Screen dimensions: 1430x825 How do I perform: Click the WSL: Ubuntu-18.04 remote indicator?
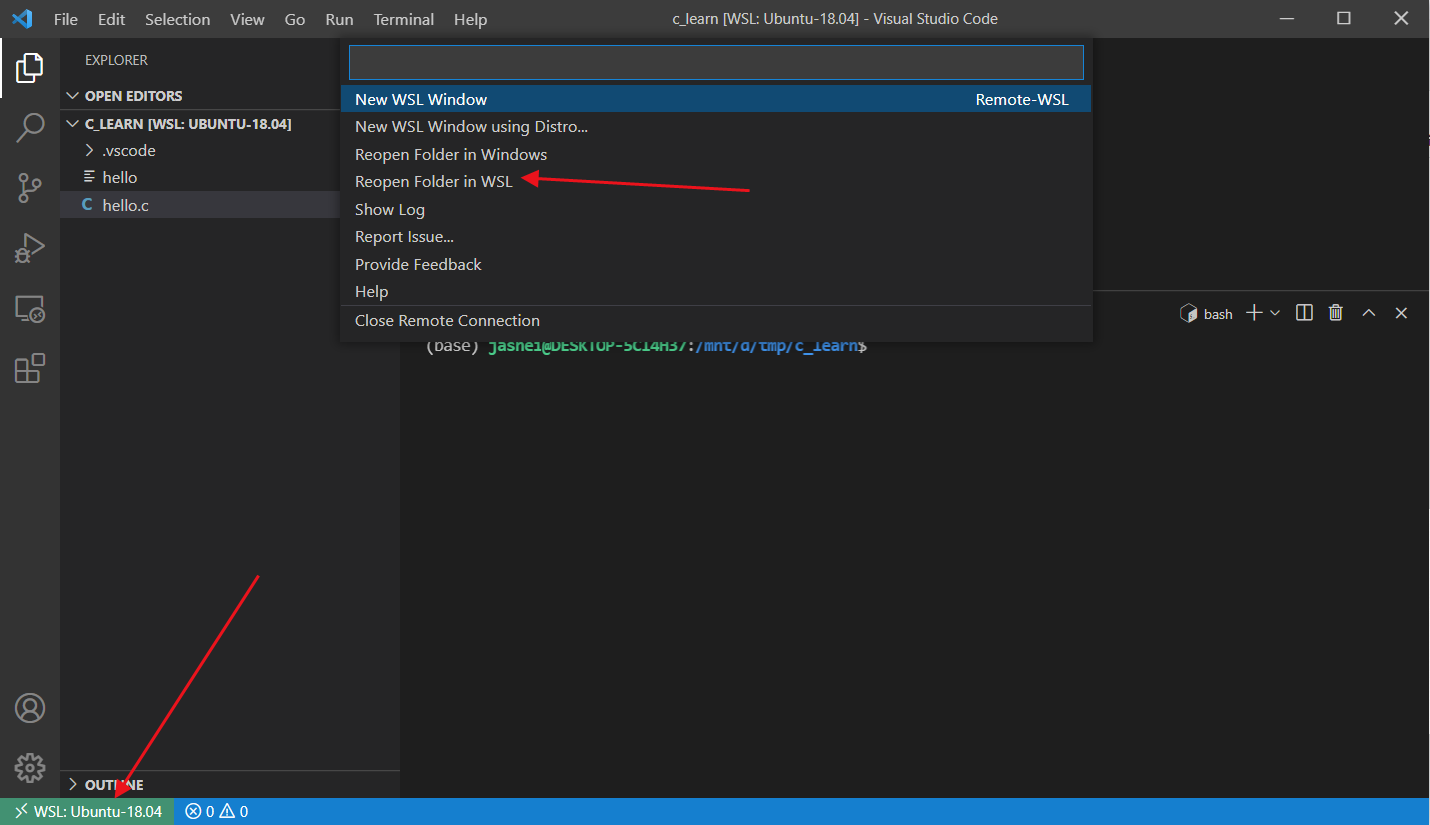pyautogui.click(x=87, y=812)
